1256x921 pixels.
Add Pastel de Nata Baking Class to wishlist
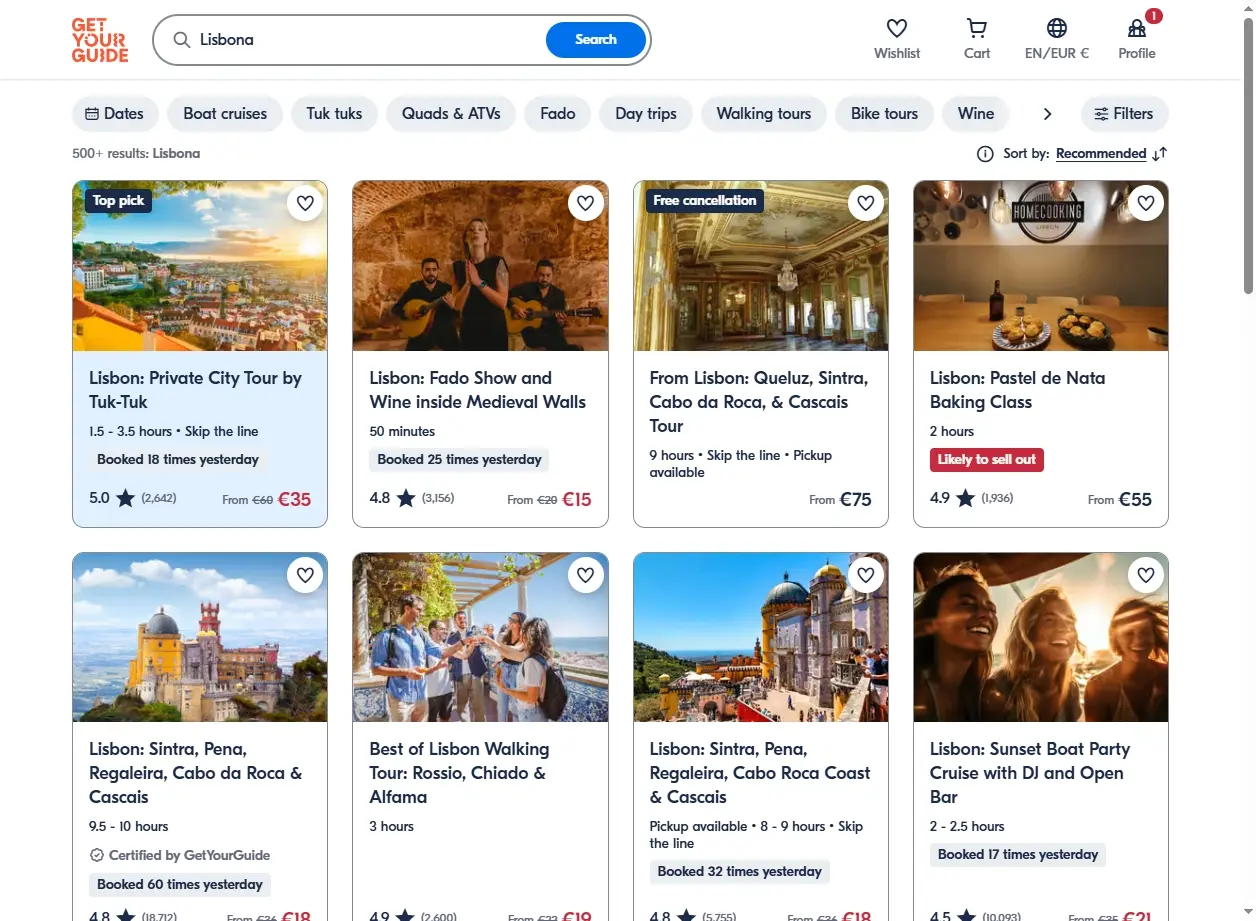pyautogui.click(x=1146, y=204)
